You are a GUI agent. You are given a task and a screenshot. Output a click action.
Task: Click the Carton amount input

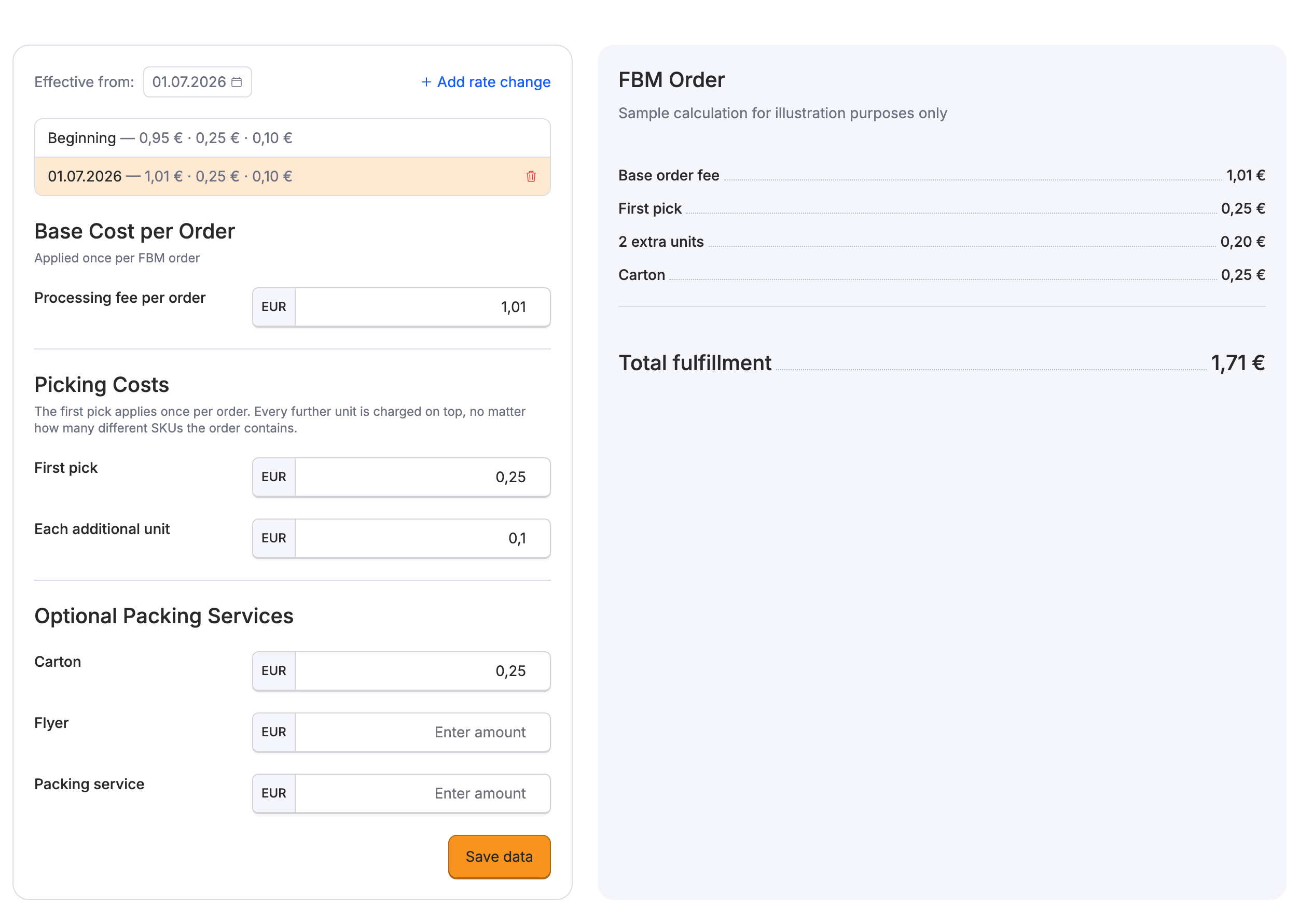[422, 671]
